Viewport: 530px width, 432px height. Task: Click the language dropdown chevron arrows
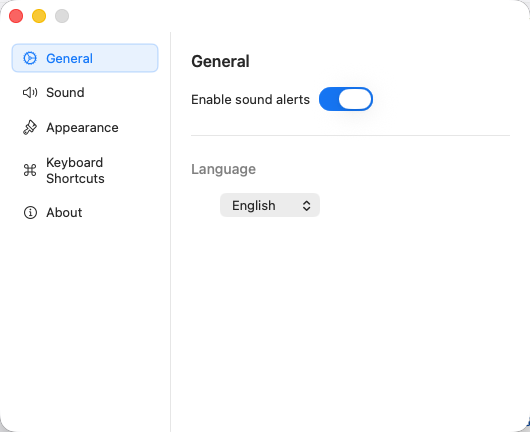click(x=306, y=206)
